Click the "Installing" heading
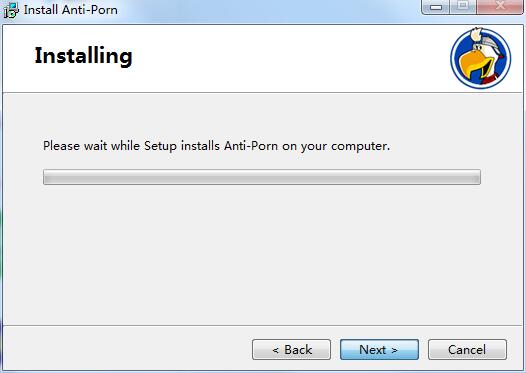 click(x=84, y=56)
